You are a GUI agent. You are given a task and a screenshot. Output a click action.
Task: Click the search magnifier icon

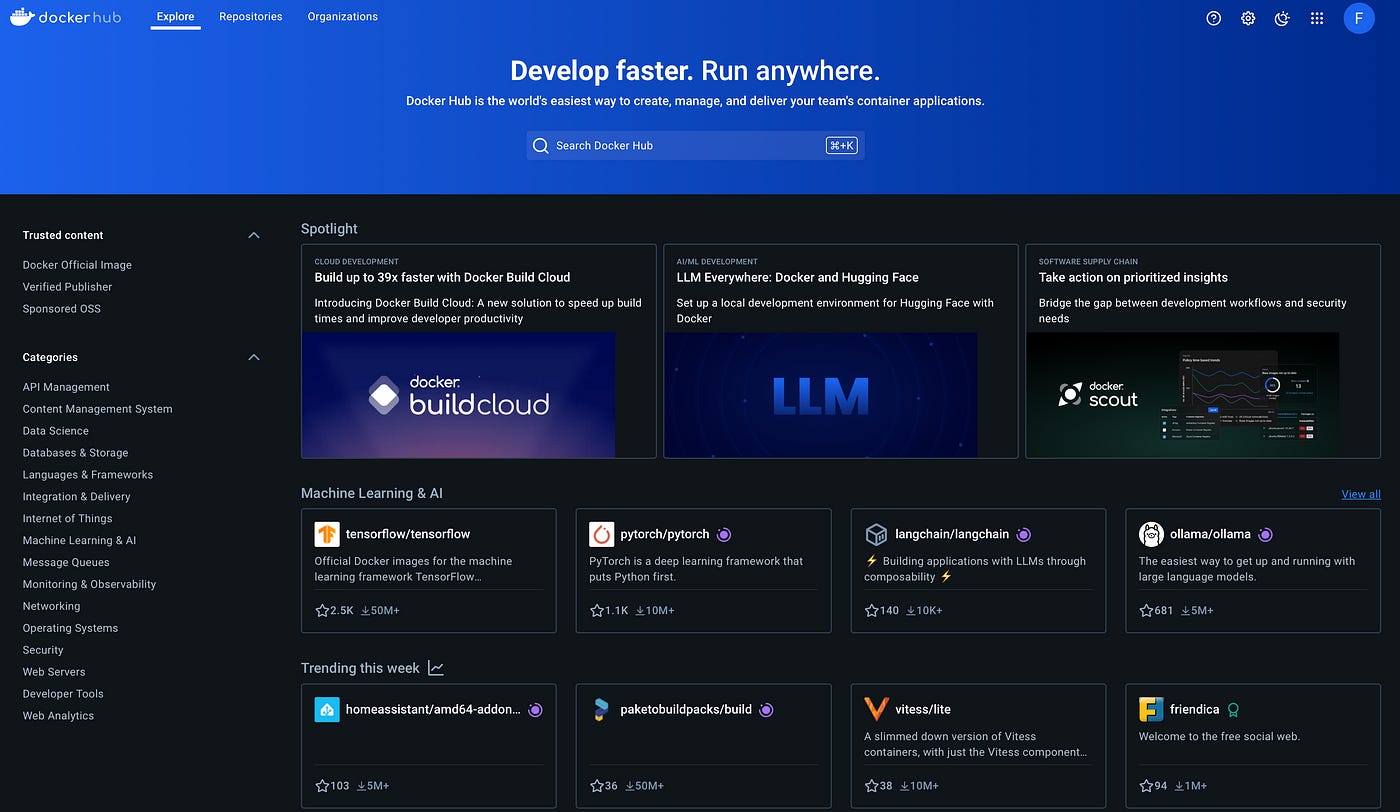[541, 146]
